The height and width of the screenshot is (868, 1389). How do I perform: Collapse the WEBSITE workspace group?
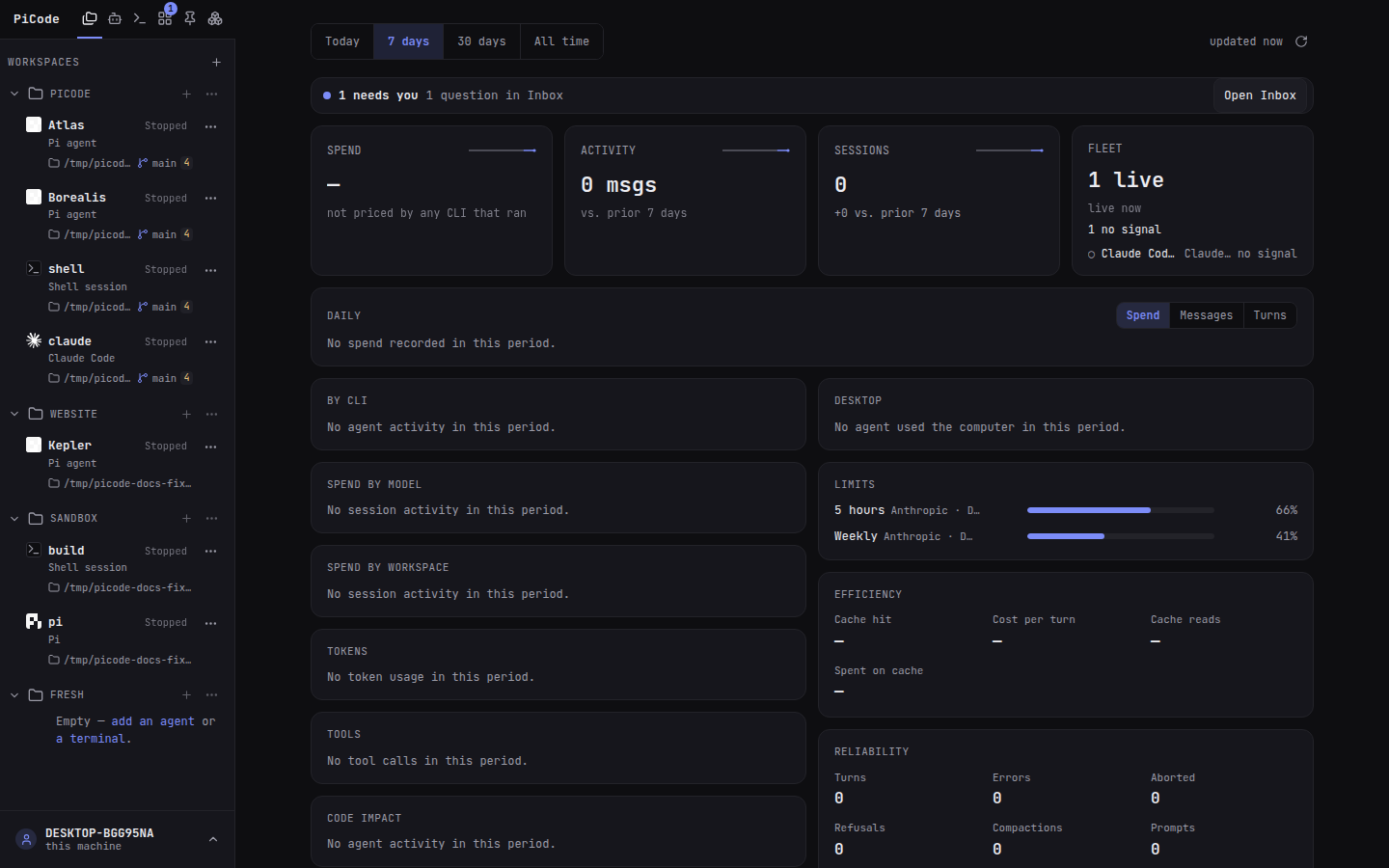(14, 414)
